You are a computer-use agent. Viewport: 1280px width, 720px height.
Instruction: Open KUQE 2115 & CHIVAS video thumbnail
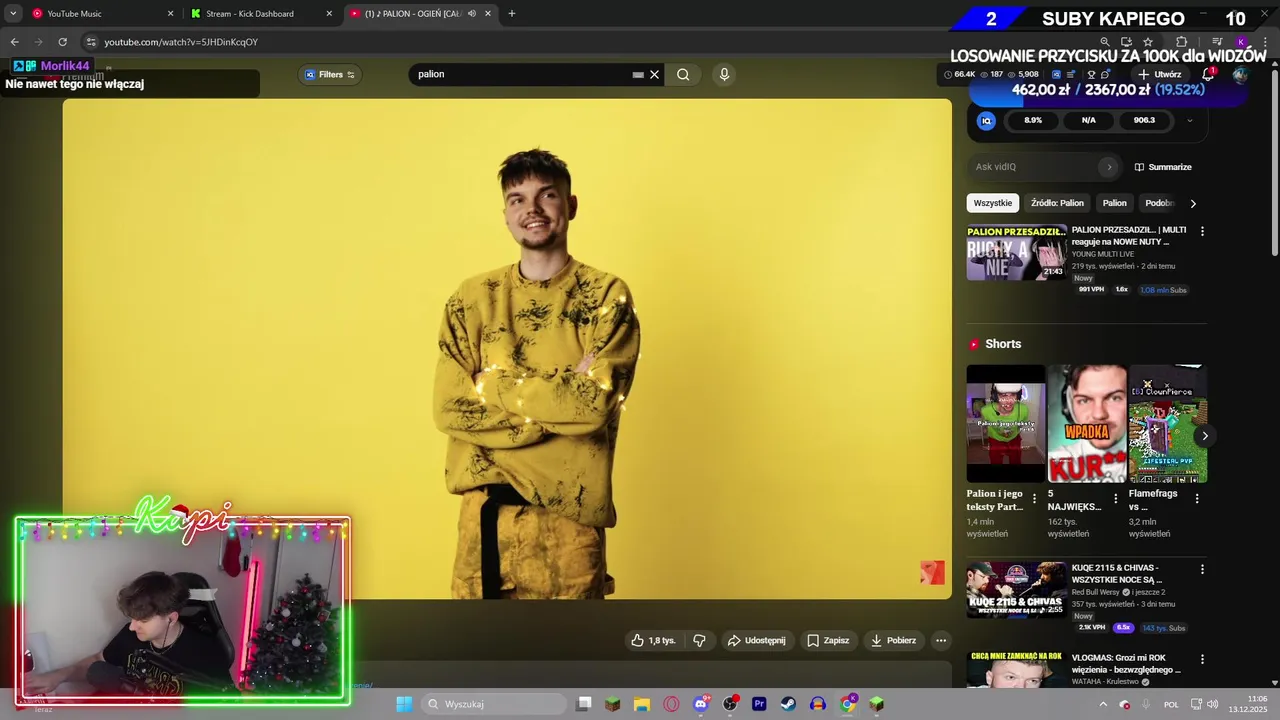coord(1016,590)
